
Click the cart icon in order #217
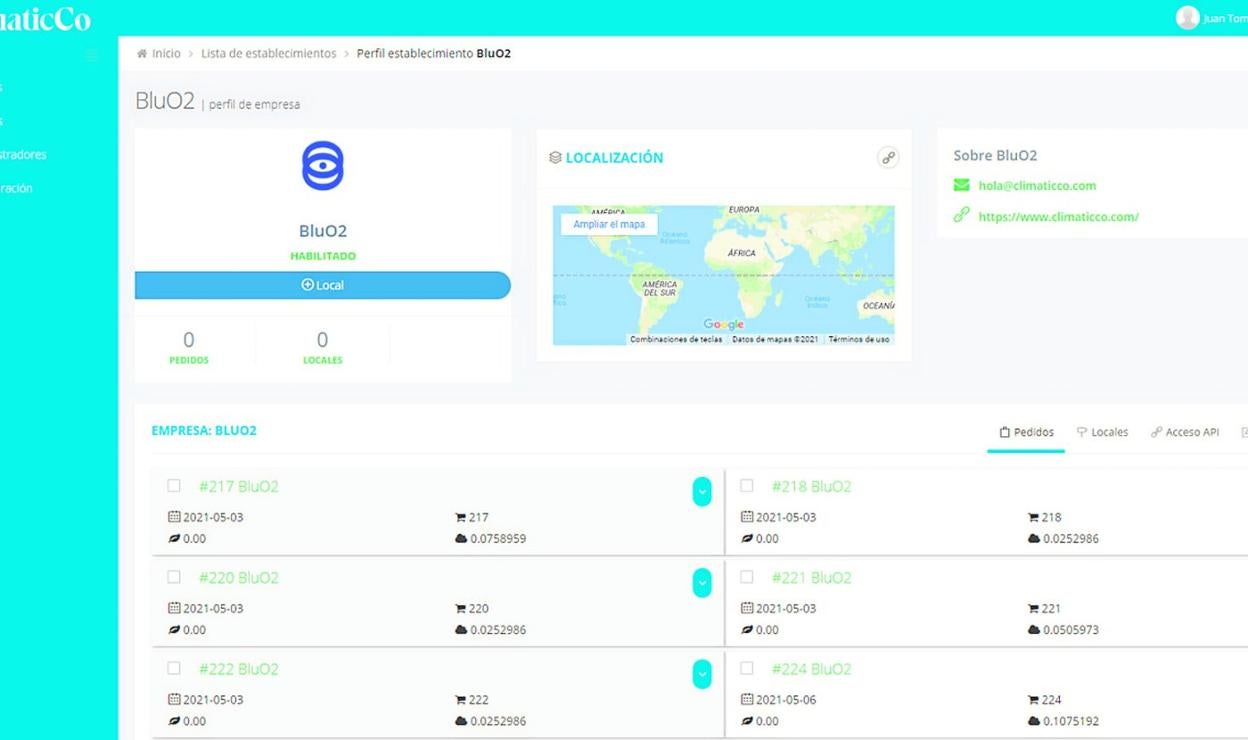point(460,518)
